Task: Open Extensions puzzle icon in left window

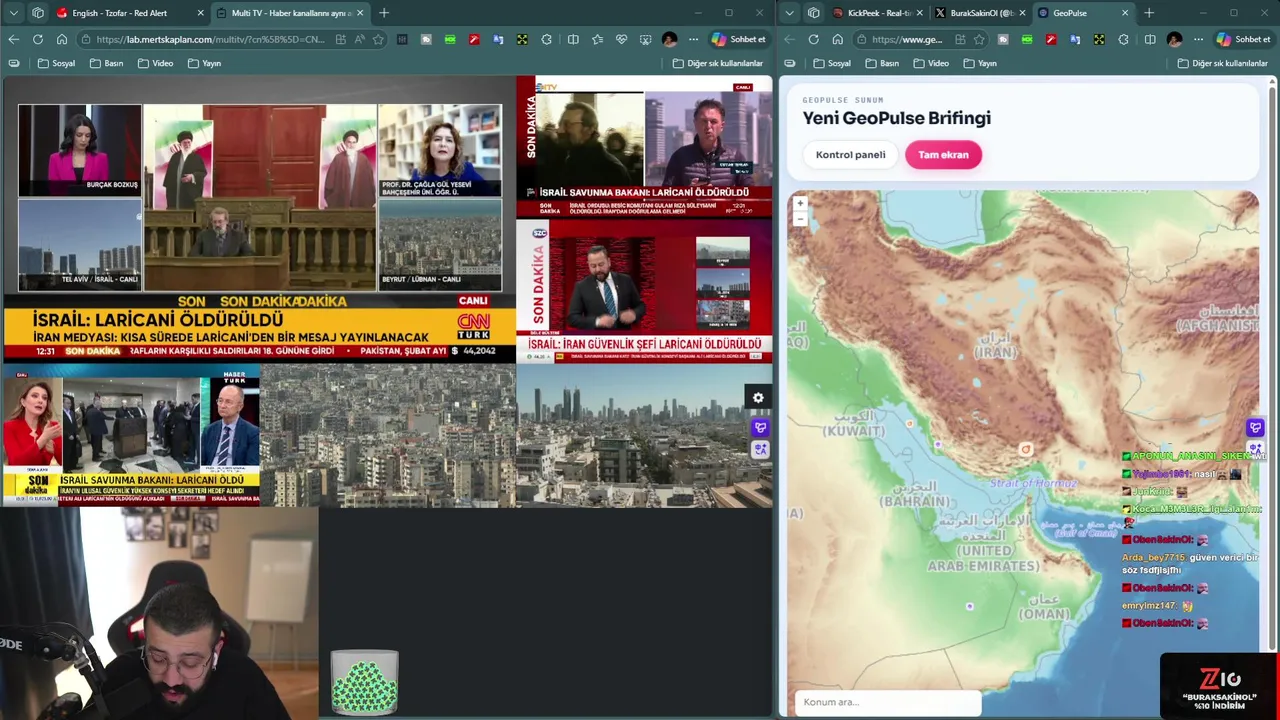Action: 546,39
